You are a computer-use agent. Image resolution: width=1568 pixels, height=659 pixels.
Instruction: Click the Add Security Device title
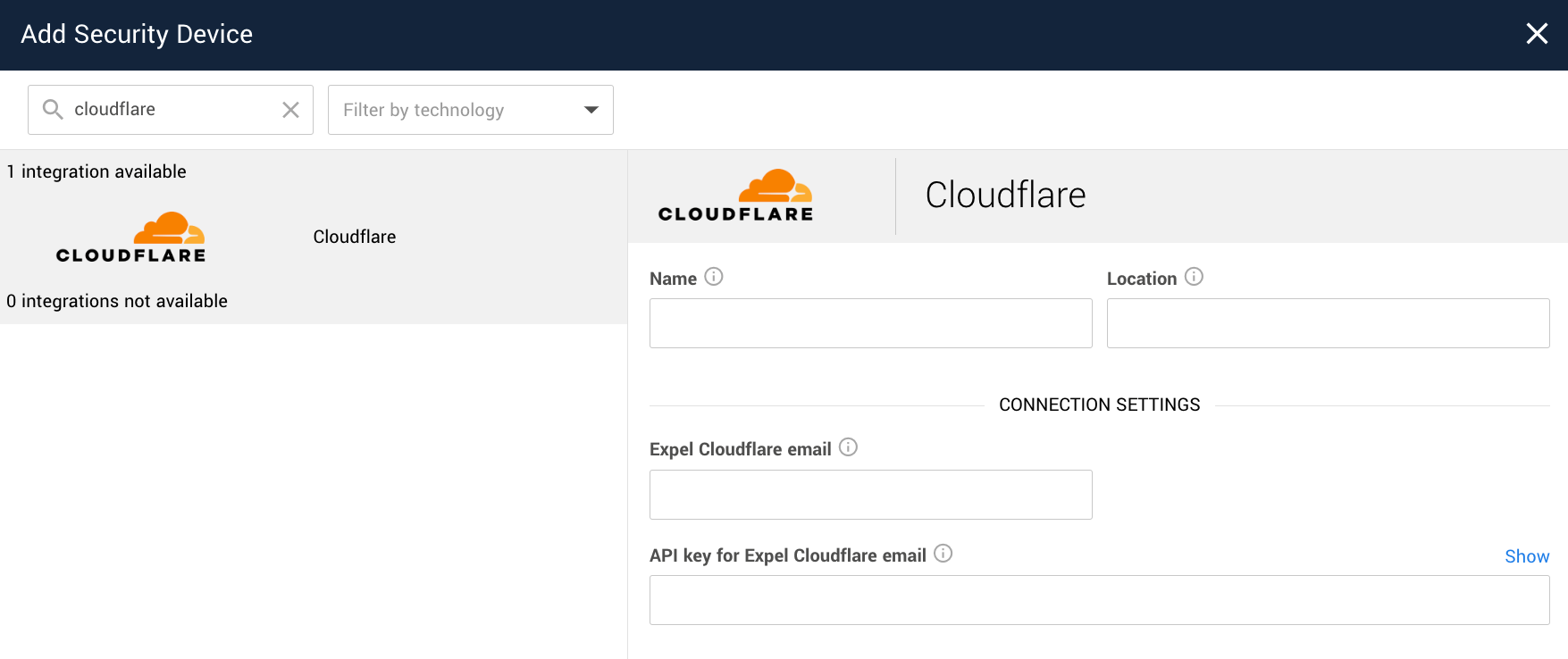(137, 34)
